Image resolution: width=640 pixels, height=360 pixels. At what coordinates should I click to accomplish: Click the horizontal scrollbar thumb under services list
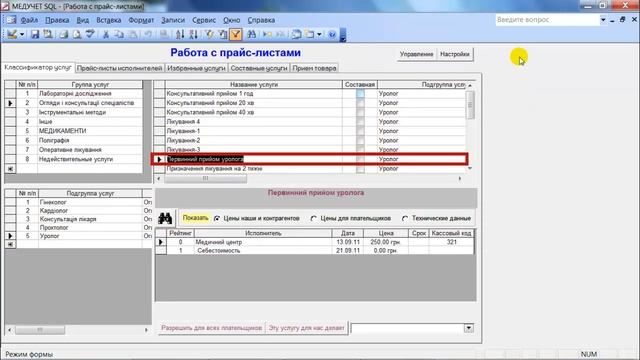pos(206,178)
